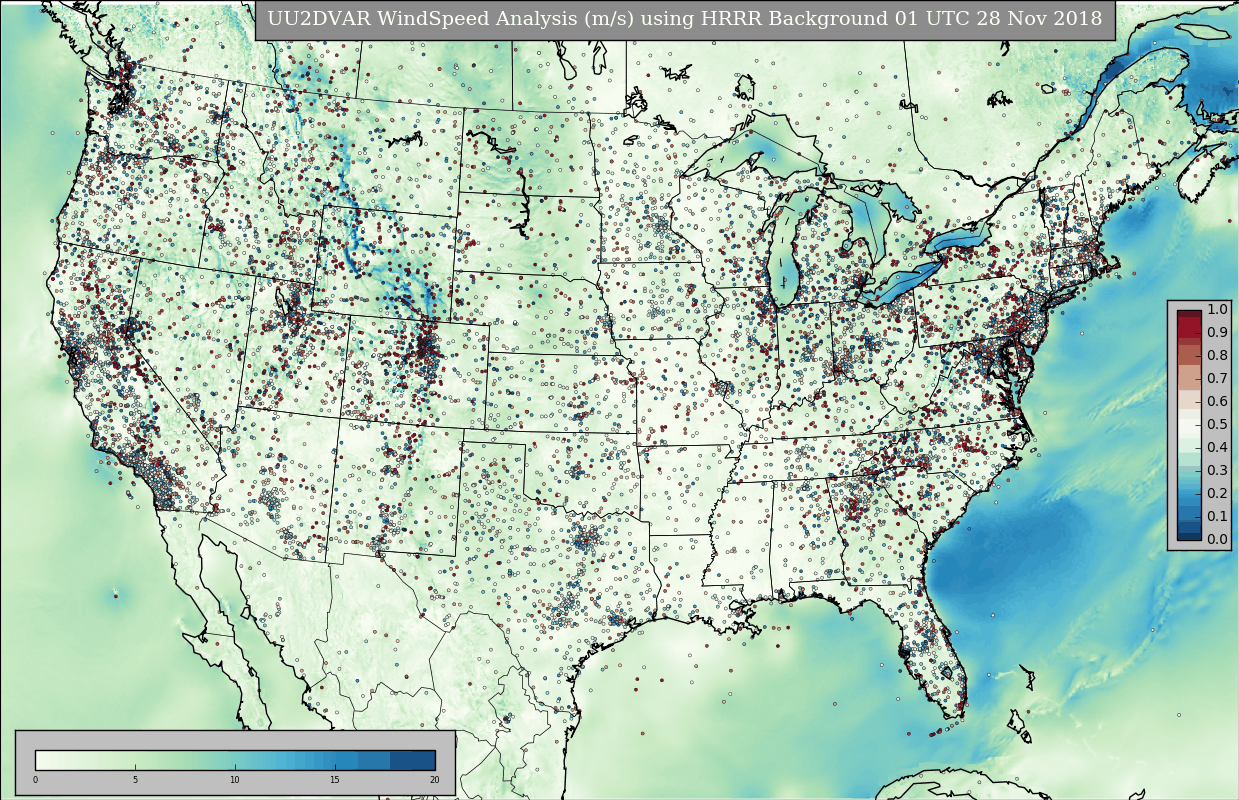This screenshot has height=800, width=1239.
Task: Select the 0.4 label on vertical colorbar
Action: [1217, 447]
